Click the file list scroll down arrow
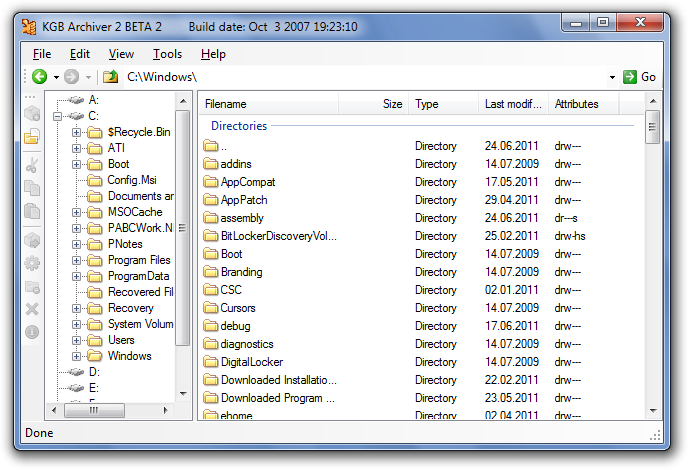 653,411
